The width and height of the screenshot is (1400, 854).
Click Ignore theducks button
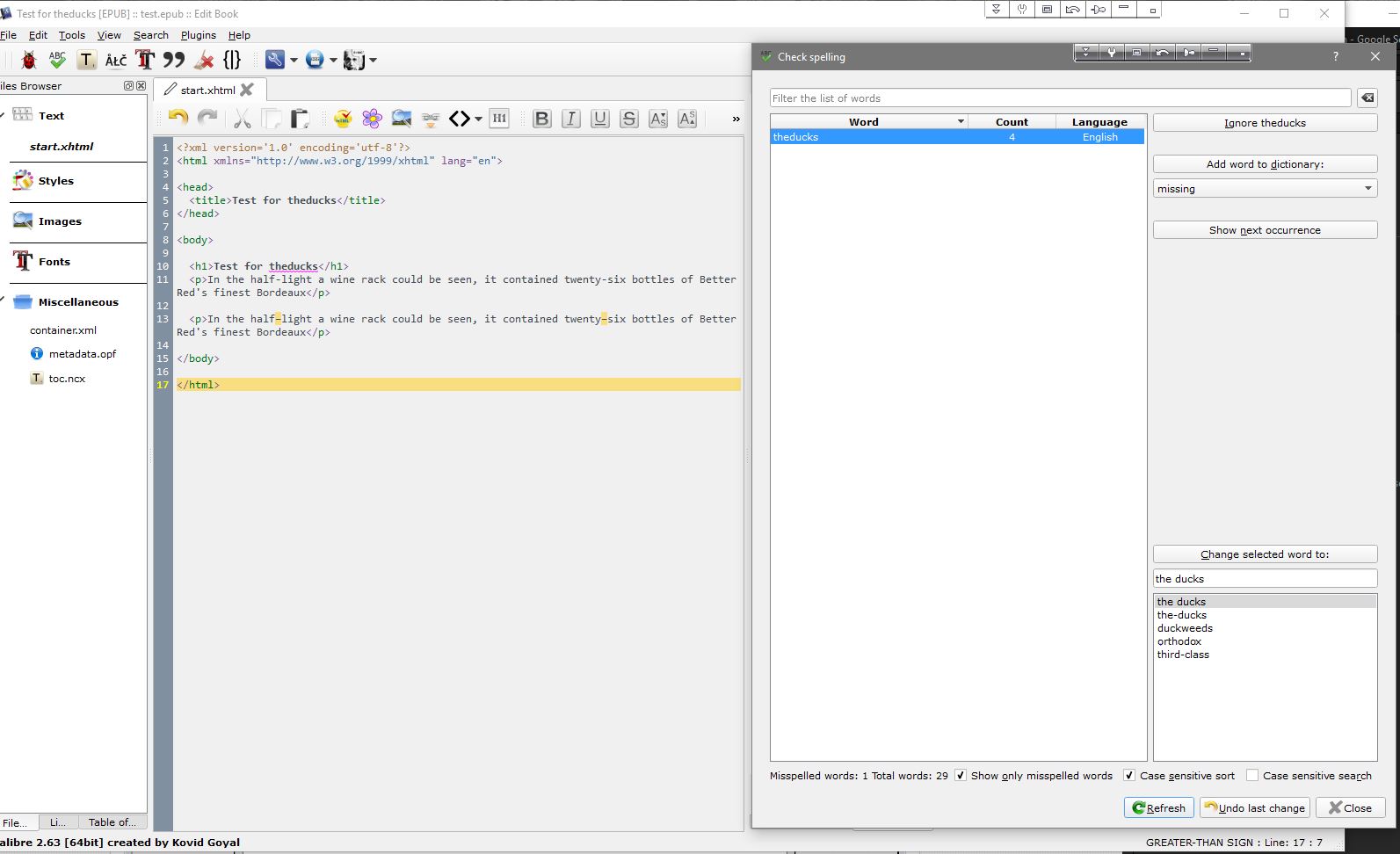point(1265,123)
